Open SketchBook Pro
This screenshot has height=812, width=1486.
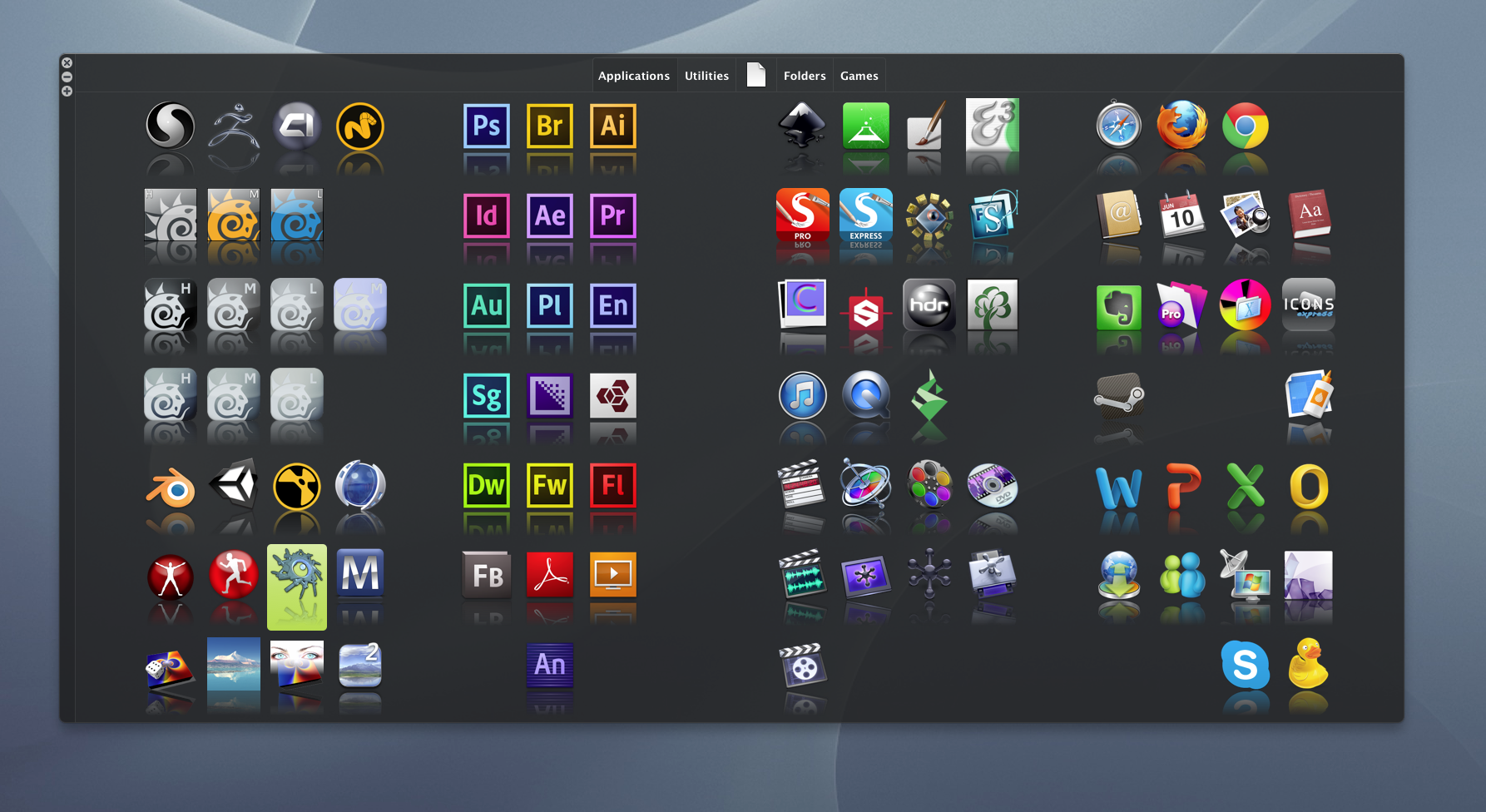[802, 215]
